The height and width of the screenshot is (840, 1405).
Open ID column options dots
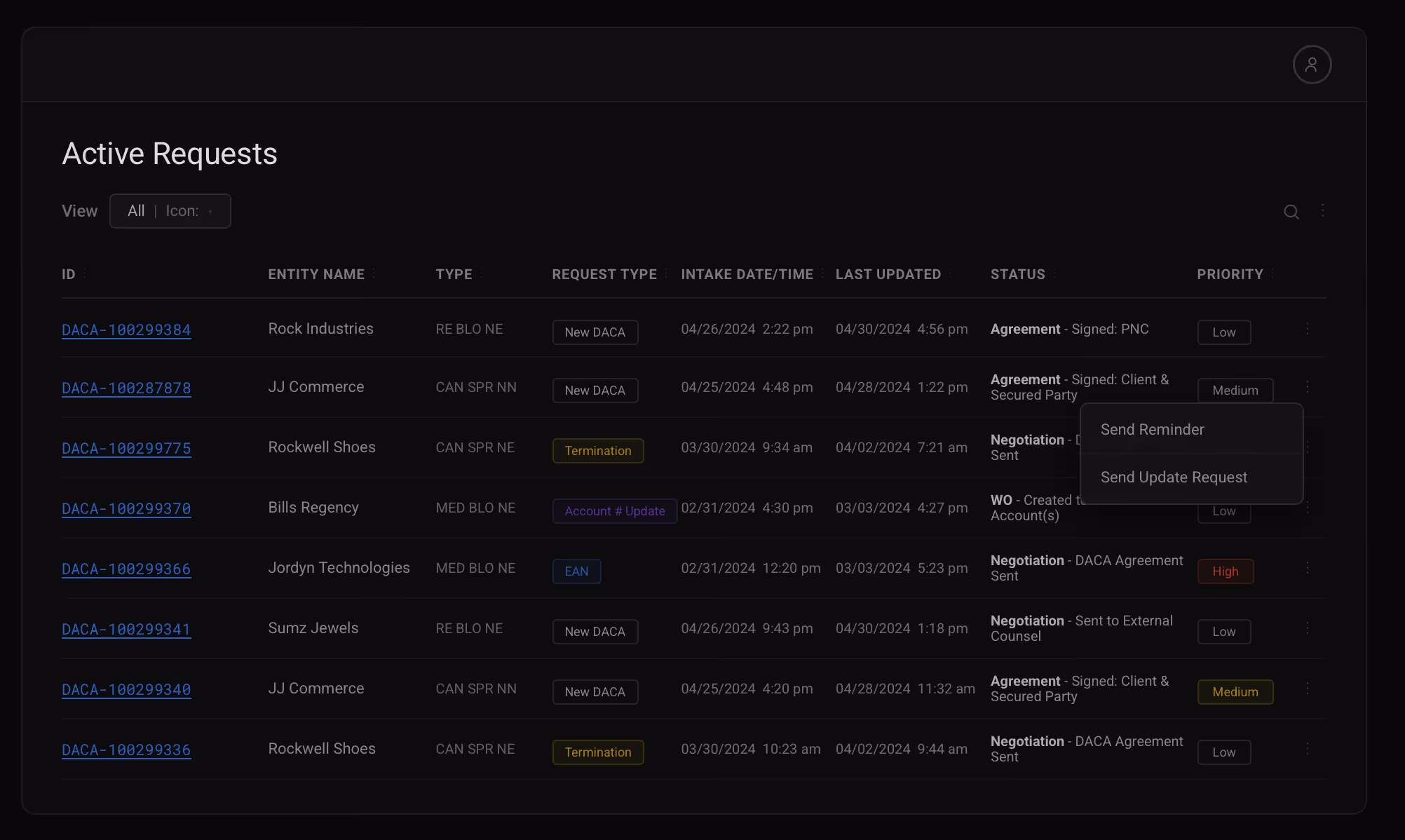[x=85, y=273]
